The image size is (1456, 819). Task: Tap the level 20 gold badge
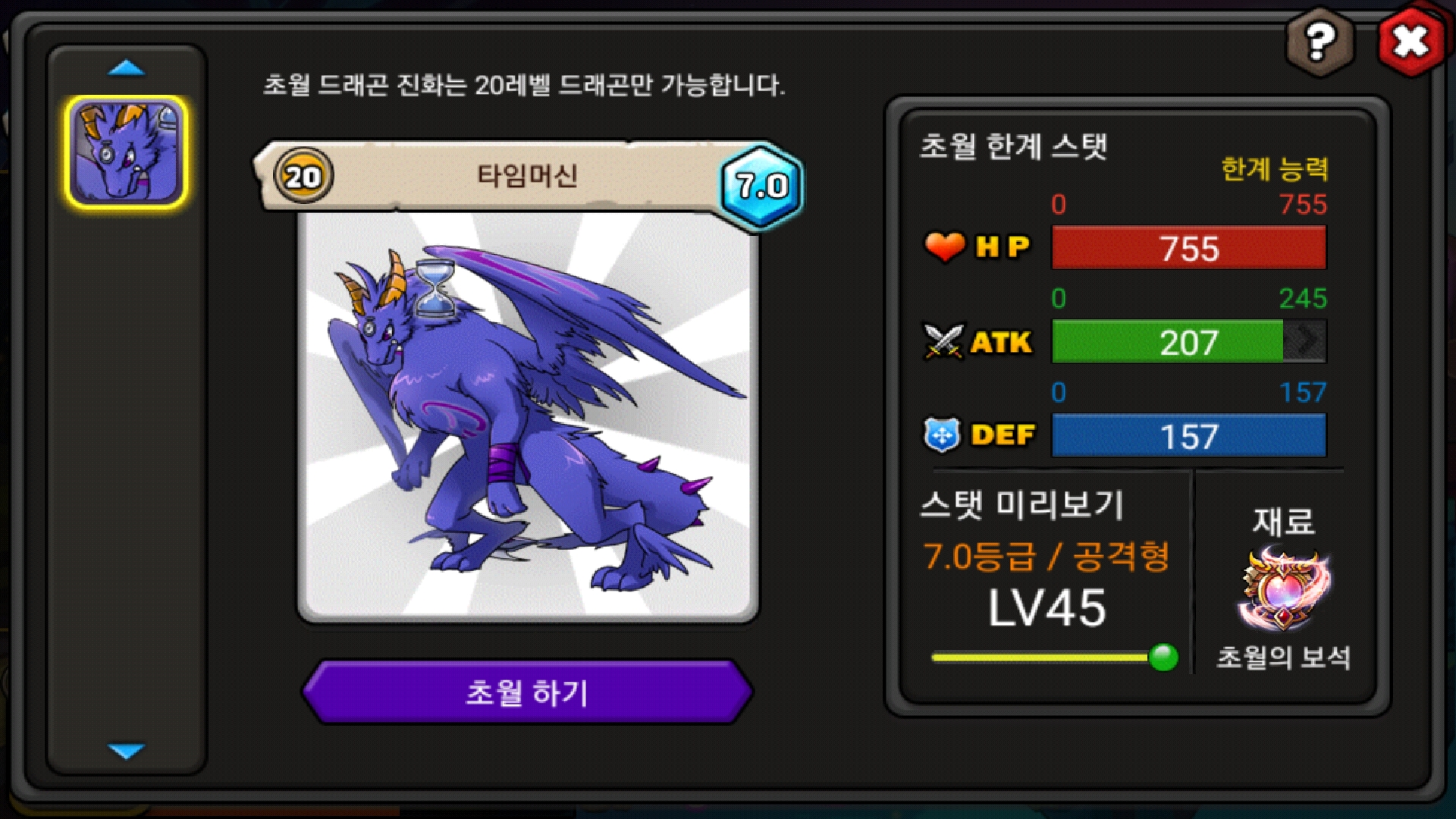tap(303, 177)
